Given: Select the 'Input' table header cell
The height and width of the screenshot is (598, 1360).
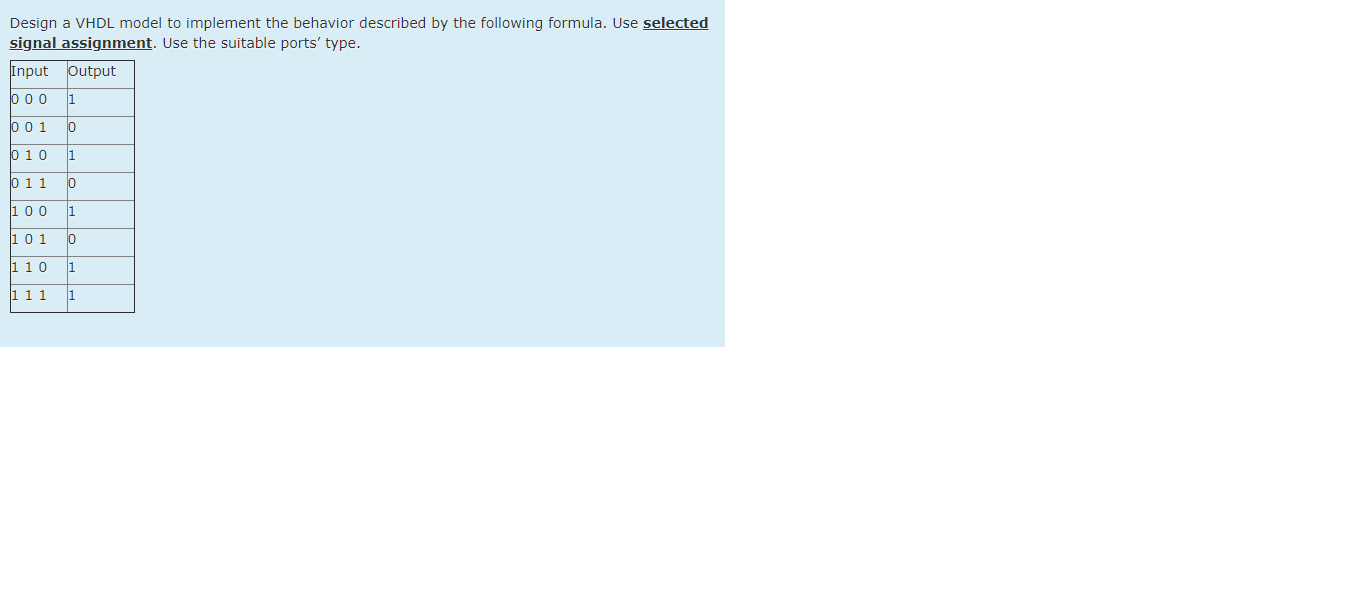Looking at the screenshot, I should (39, 75).
